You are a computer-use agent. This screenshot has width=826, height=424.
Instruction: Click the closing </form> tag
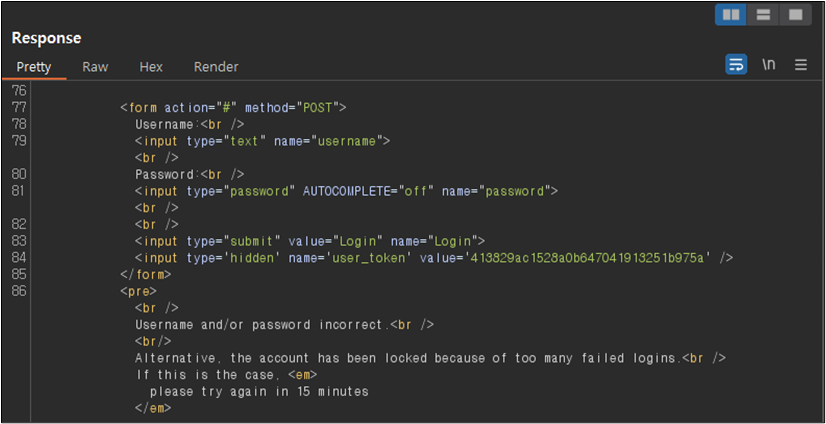(x=146, y=274)
